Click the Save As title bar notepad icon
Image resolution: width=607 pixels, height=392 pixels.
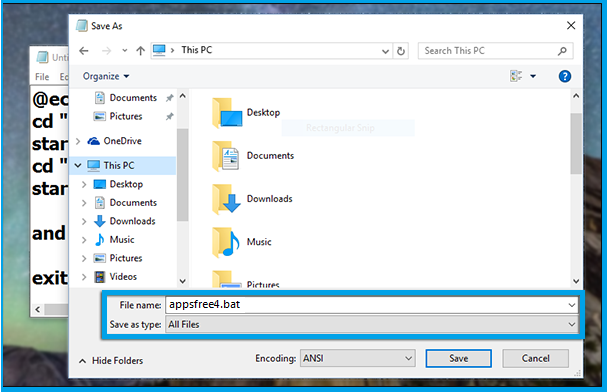tap(82, 26)
